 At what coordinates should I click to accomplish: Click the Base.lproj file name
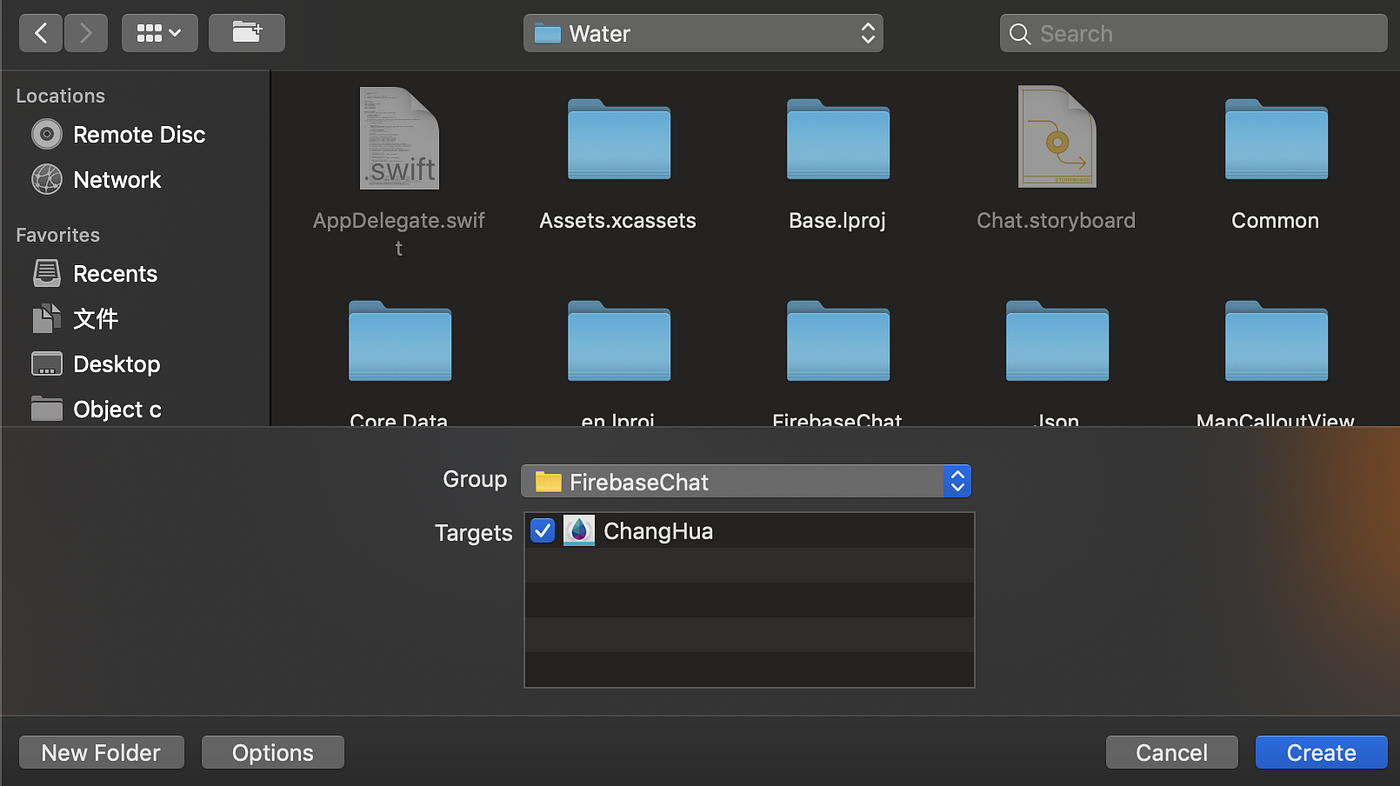pos(837,221)
